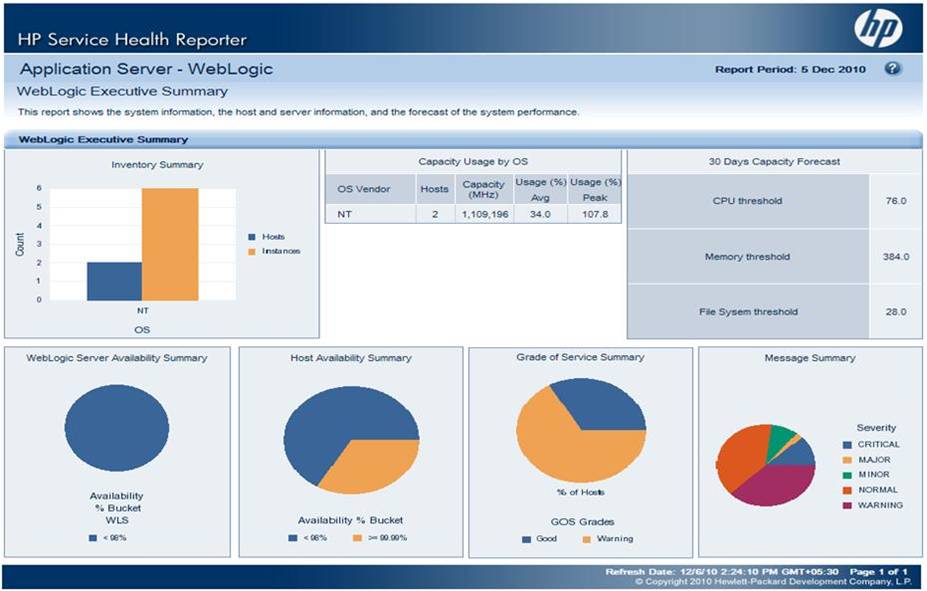The image size is (927, 591).
Task: Click the 34.0 average usage value
Action: coord(540,214)
